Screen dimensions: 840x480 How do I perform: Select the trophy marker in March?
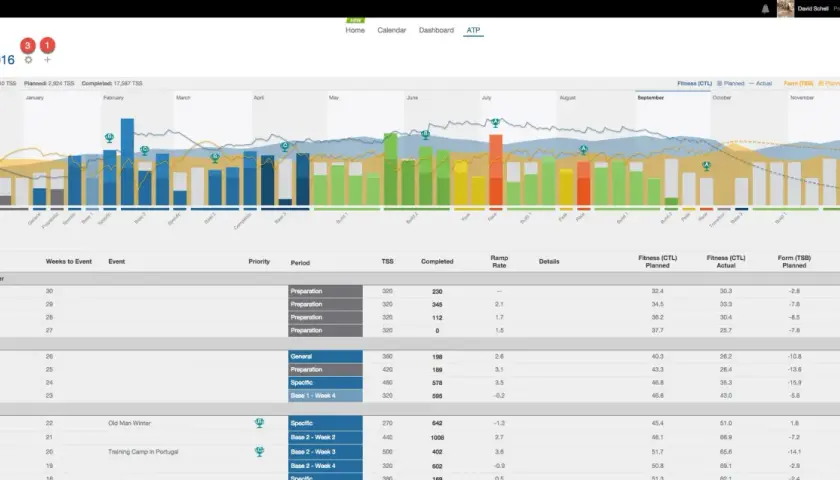tap(215, 158)
